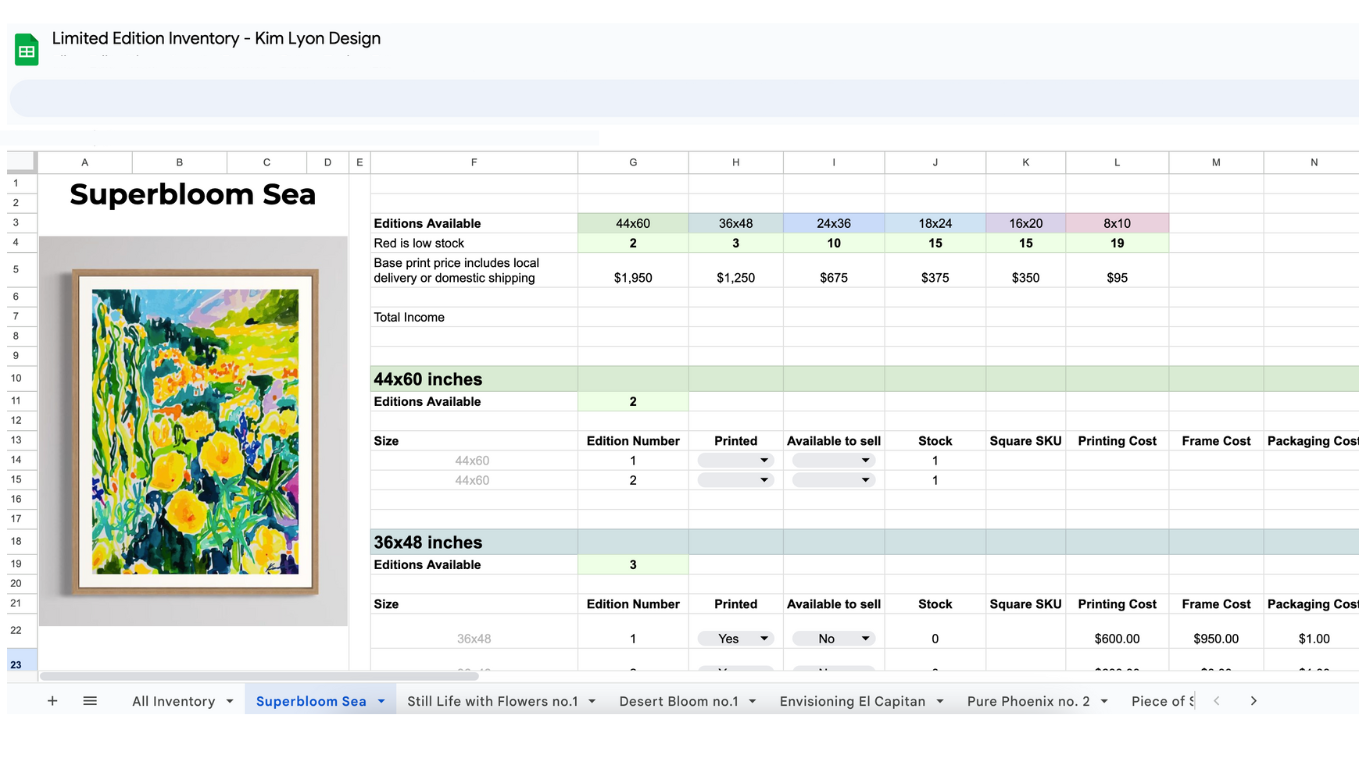Screen dimensions: 1366x768
Task: Click the Google Sheets logo icon
Action: 27,50
